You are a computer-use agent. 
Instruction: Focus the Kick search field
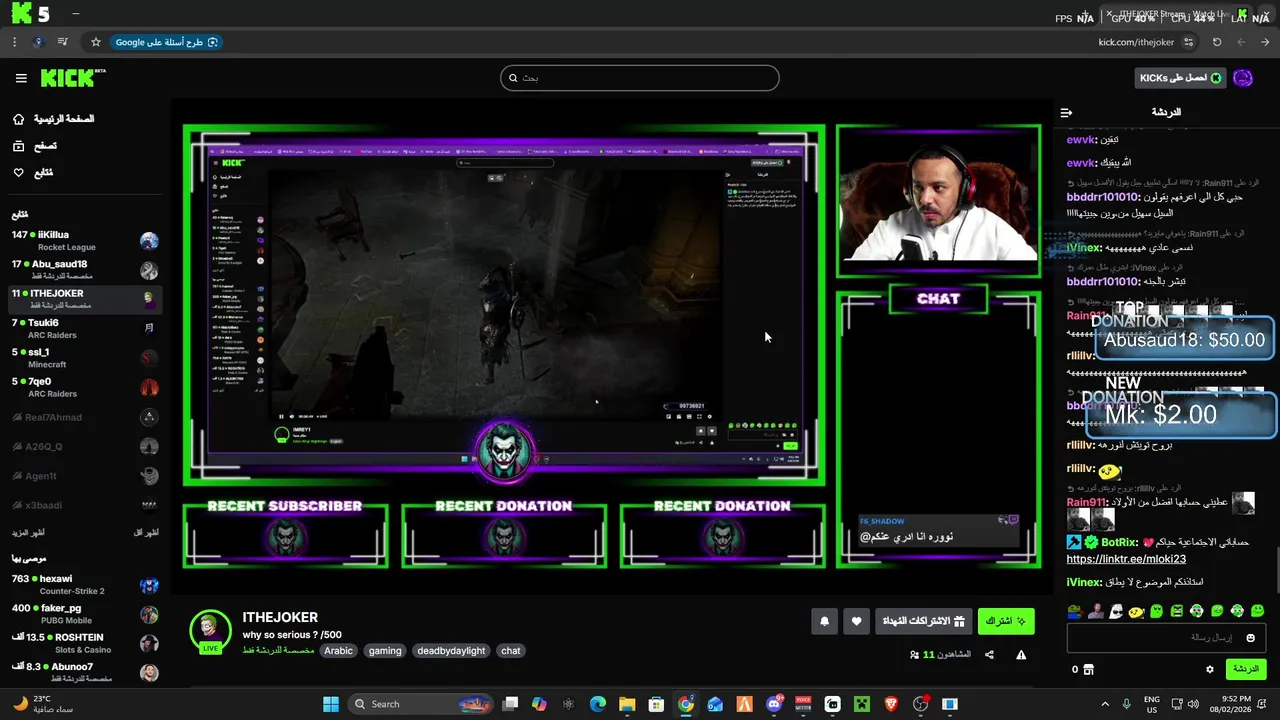tap(640, 78)
